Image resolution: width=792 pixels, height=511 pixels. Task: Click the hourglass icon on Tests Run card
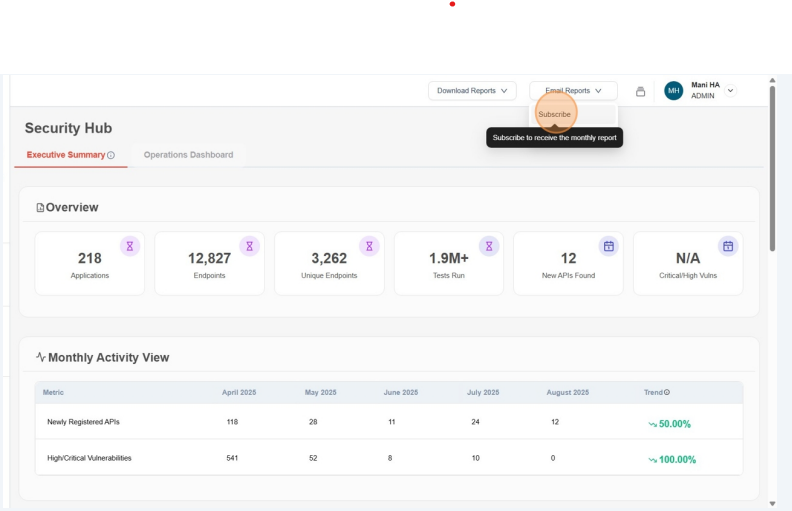tap(488, 245)
